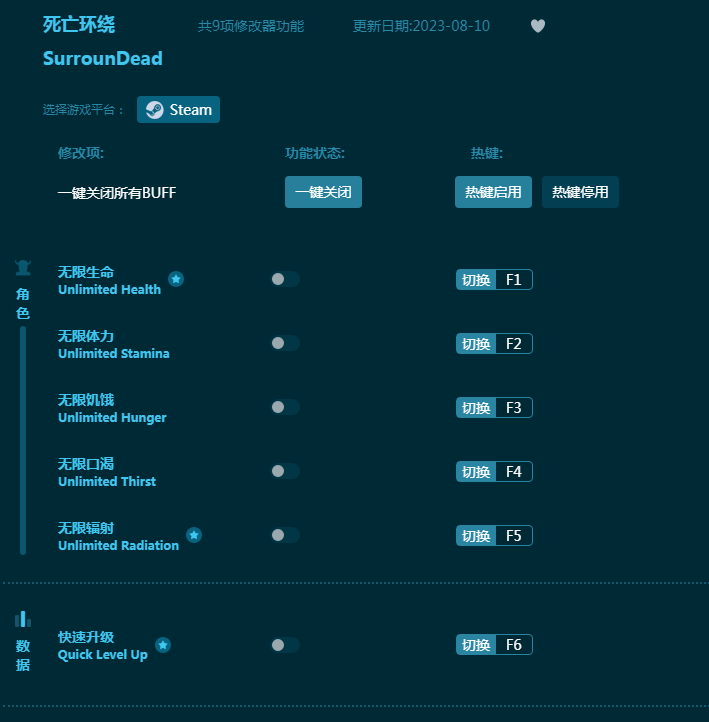This screenshot has height=722, width=709.
Task: Enable the Unlimited Stamina switch
Action: [x=285, y=343]
